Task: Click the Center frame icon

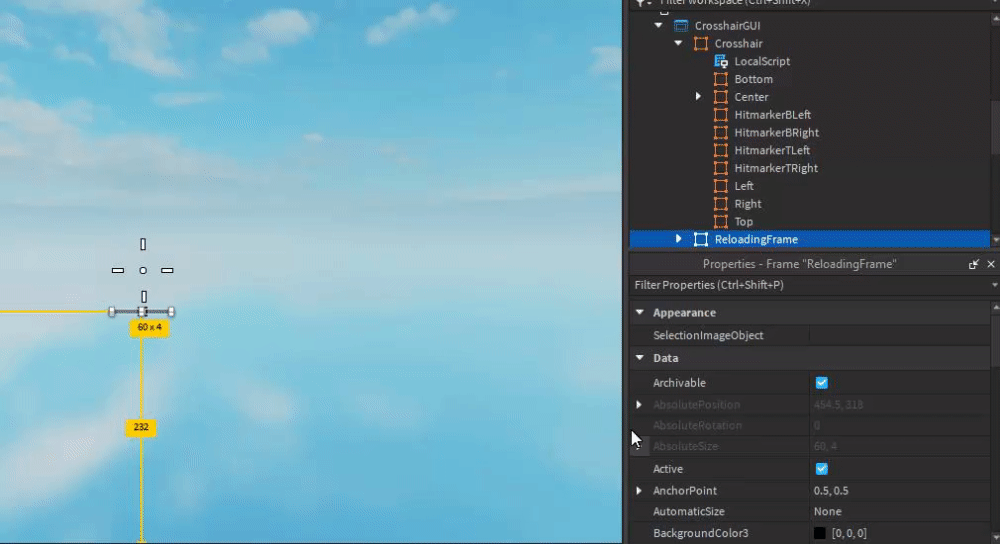Action: click(x=721, y=97)
